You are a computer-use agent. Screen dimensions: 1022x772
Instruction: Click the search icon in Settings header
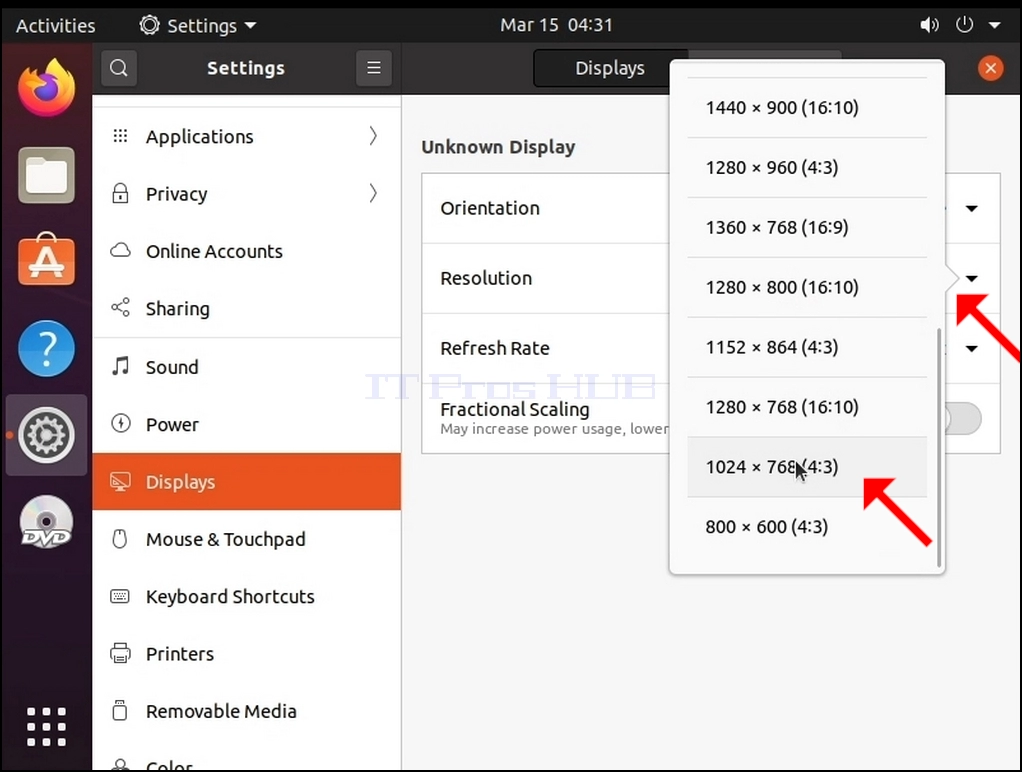click(x=119, y=68)
